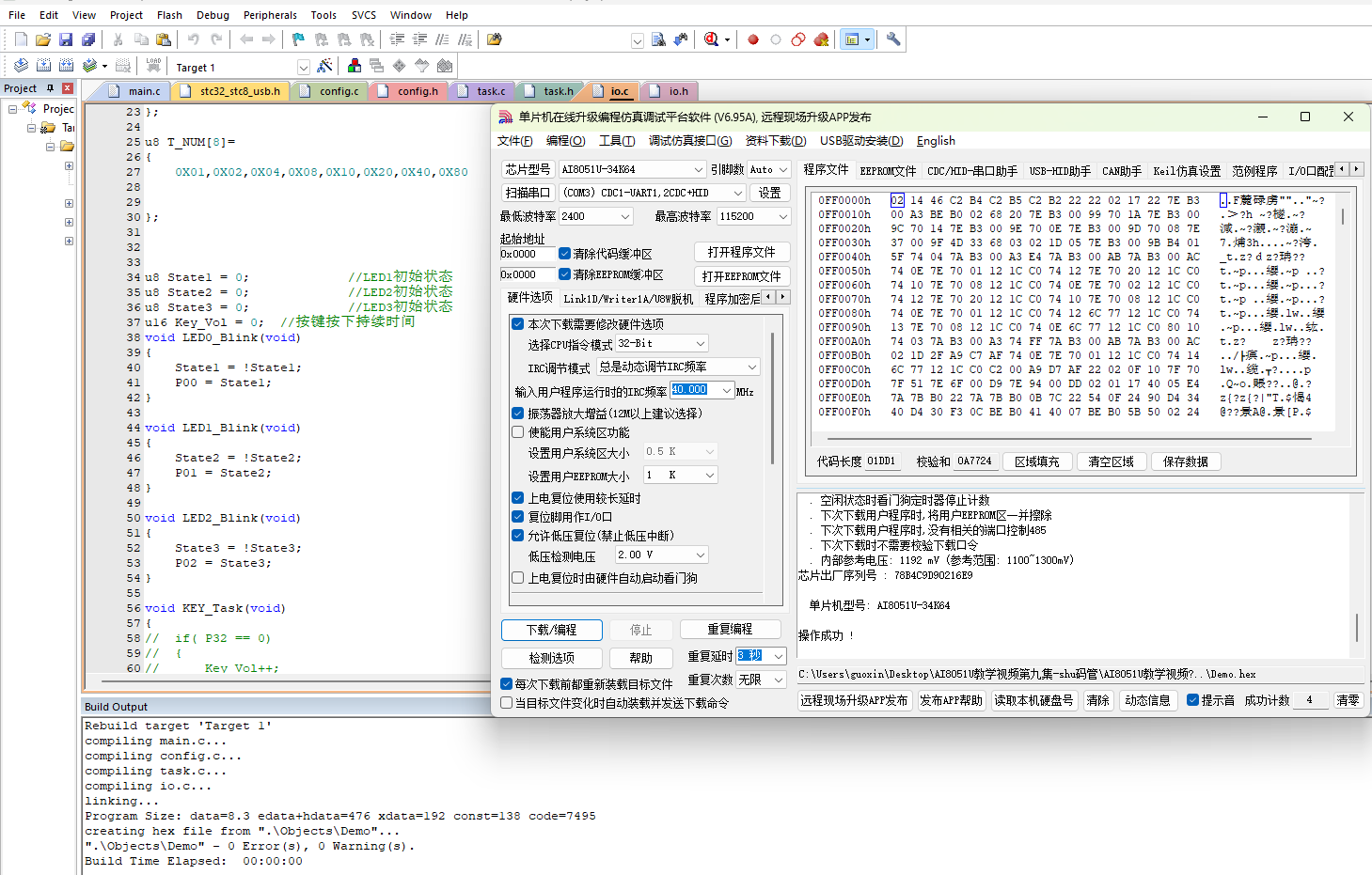
Task: Click the IRC frequency 40.000 input field
Action: click(x=695, y=390)
